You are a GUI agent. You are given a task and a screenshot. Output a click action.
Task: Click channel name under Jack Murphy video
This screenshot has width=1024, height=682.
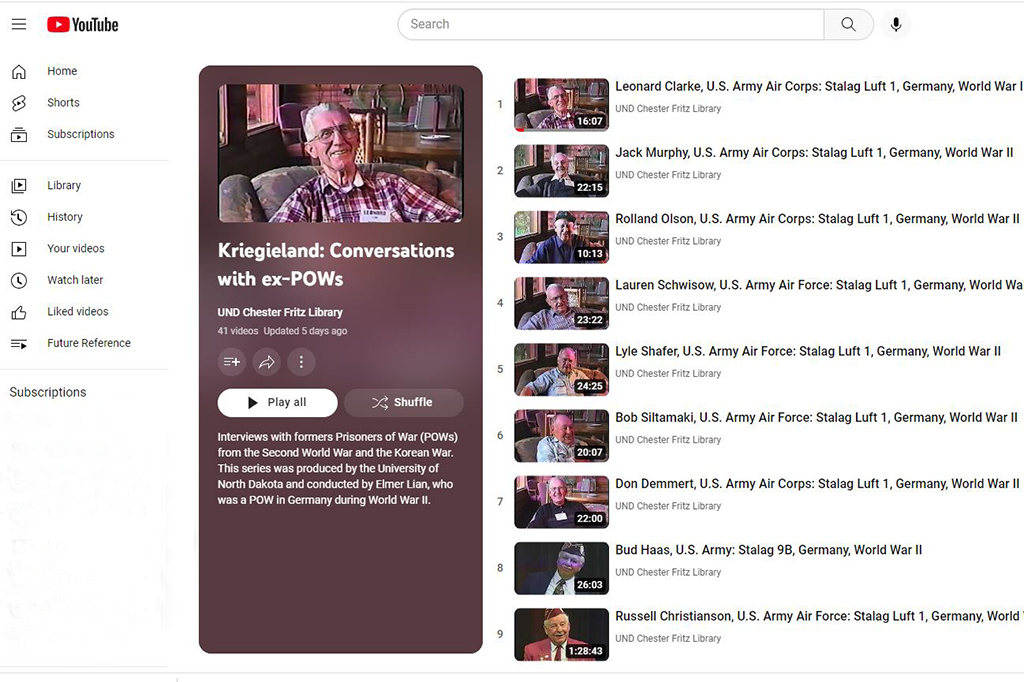tap(668, 175)
